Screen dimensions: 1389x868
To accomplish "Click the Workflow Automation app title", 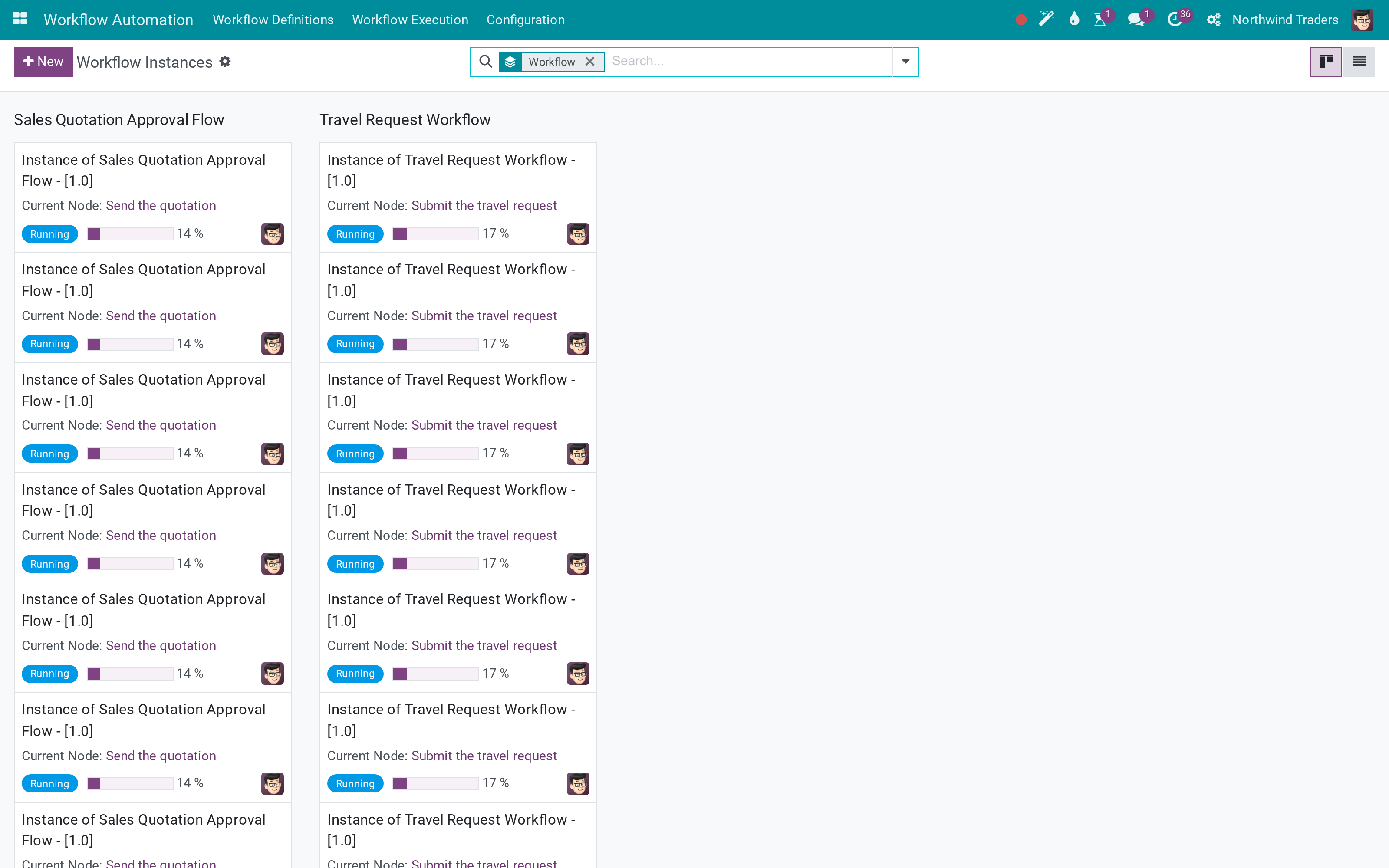I will pos(118,20).
